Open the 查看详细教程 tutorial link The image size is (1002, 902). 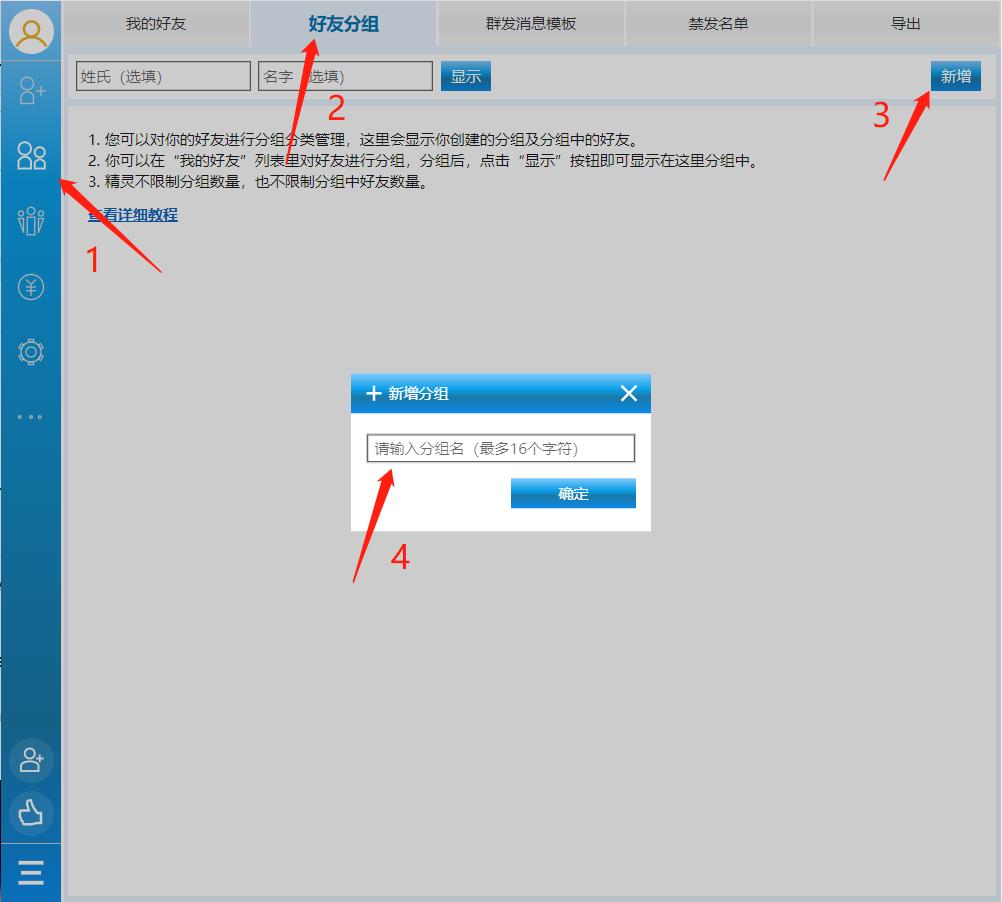132,215
